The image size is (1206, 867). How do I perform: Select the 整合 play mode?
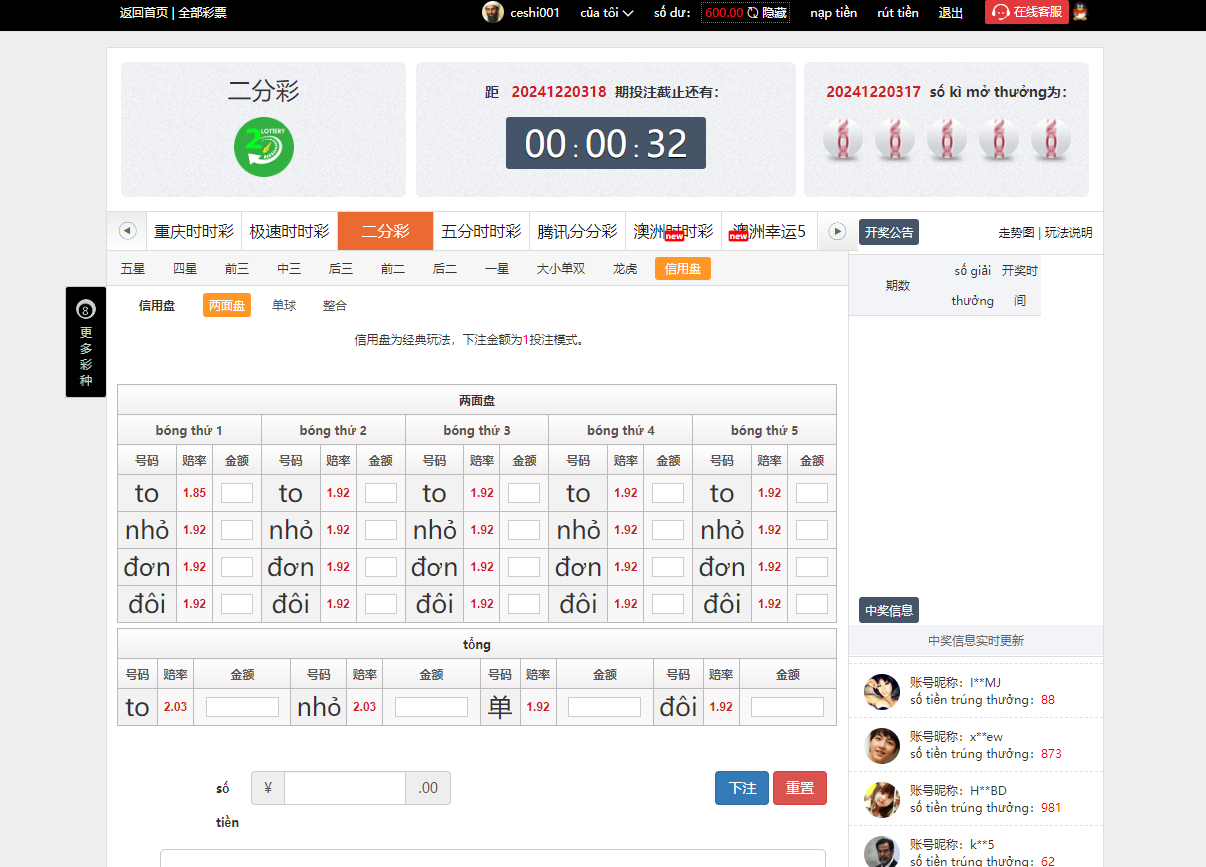pyautogui.click(x=335, y=306)
